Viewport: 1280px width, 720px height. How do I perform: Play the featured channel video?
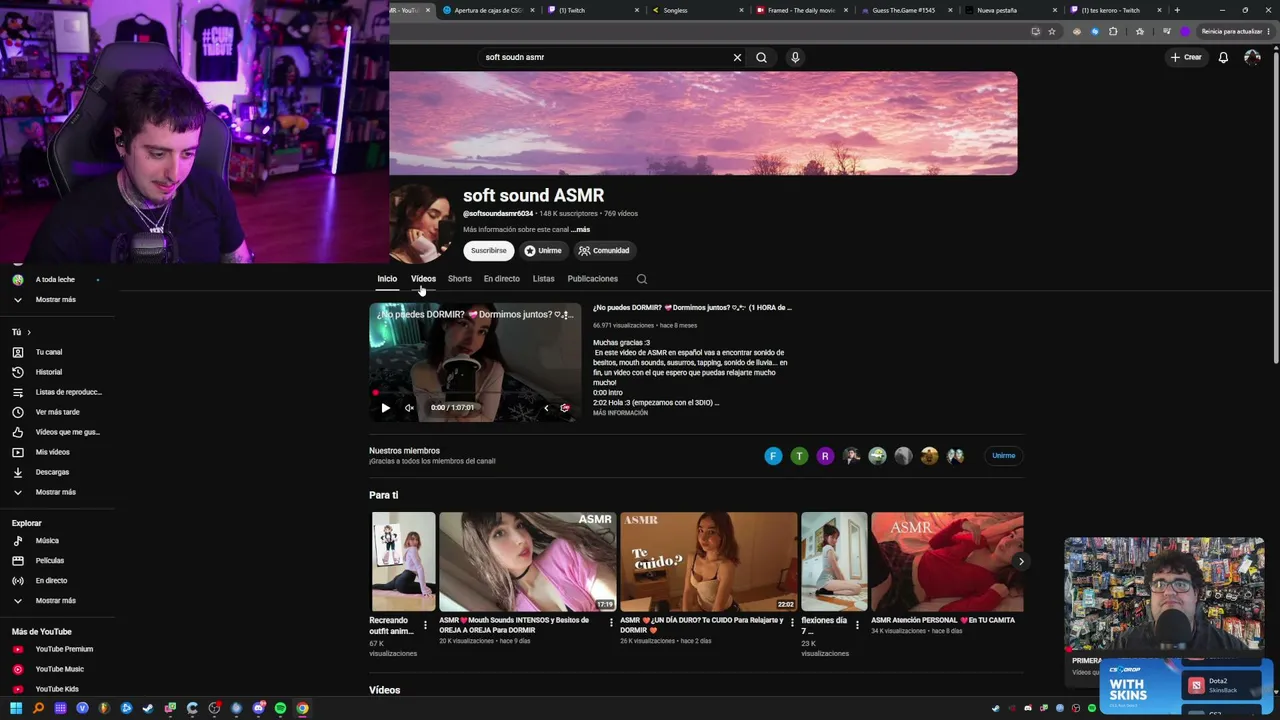[x=385, y=408]
